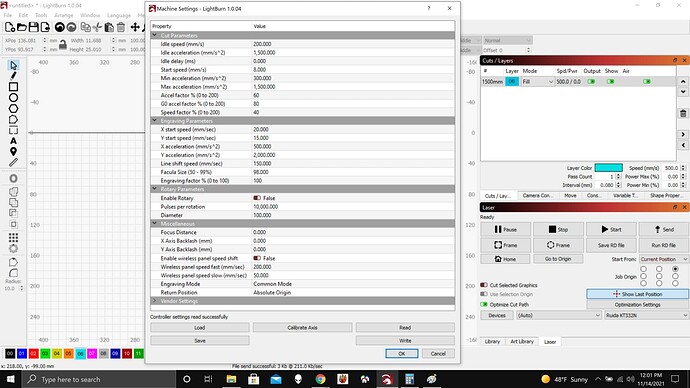The height and width of the screenshot is (388, 690).
Task: Click the Calibrate Axis button
Action: coord(302,327)
